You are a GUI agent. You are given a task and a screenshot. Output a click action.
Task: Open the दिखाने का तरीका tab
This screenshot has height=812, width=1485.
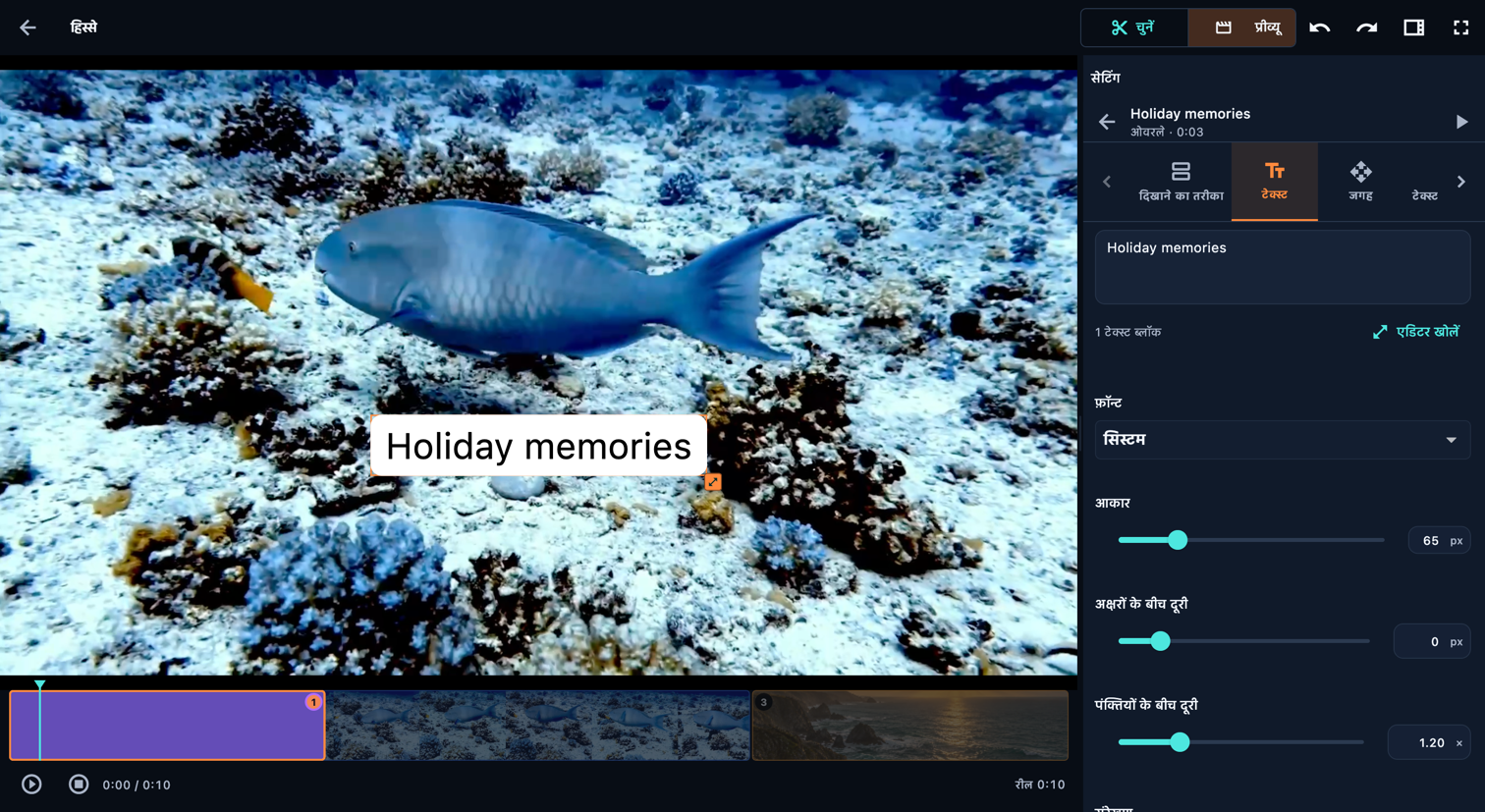(x=1181, y=182)
